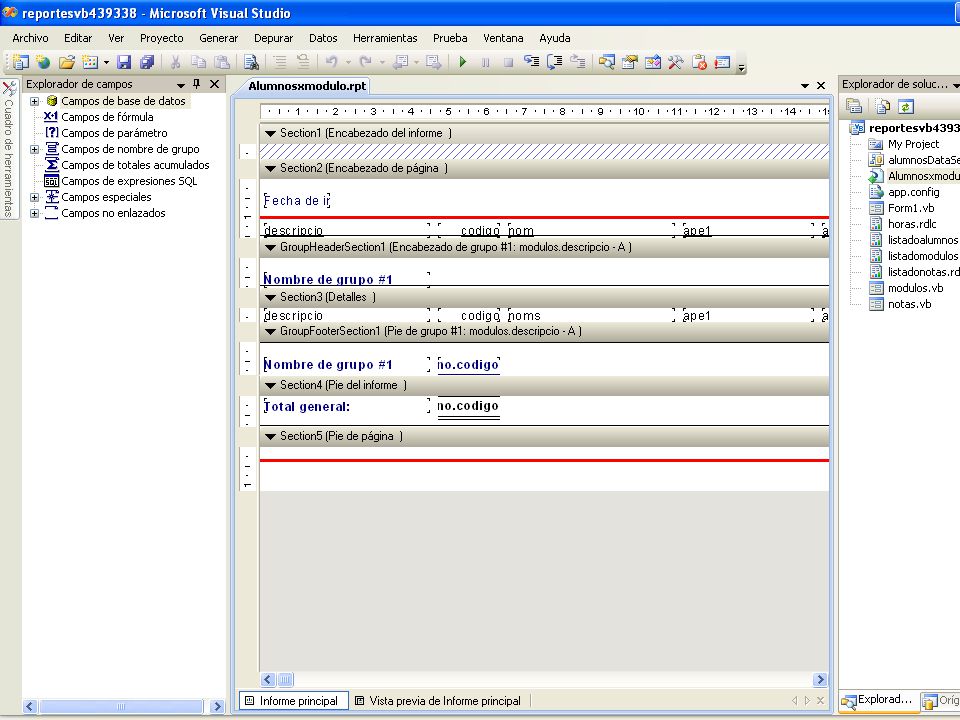Expand Campos de nombre de grupo node
960x720 pixels.
pos(34,149)
